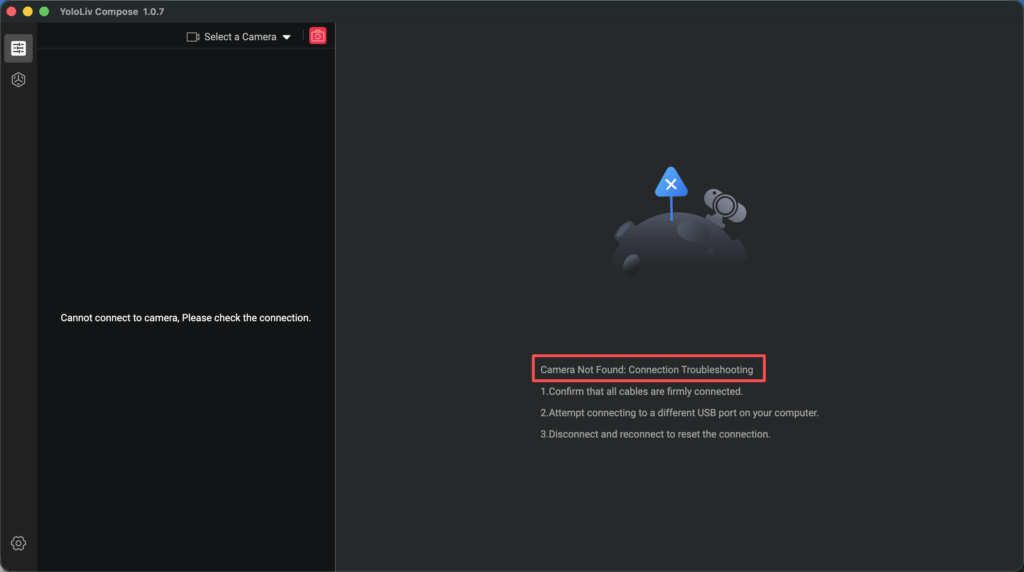Screen dimensions: 1024x572
Task: Click the YoloLiv Compose 1.0.7 title
Action: tap(112, 11)
